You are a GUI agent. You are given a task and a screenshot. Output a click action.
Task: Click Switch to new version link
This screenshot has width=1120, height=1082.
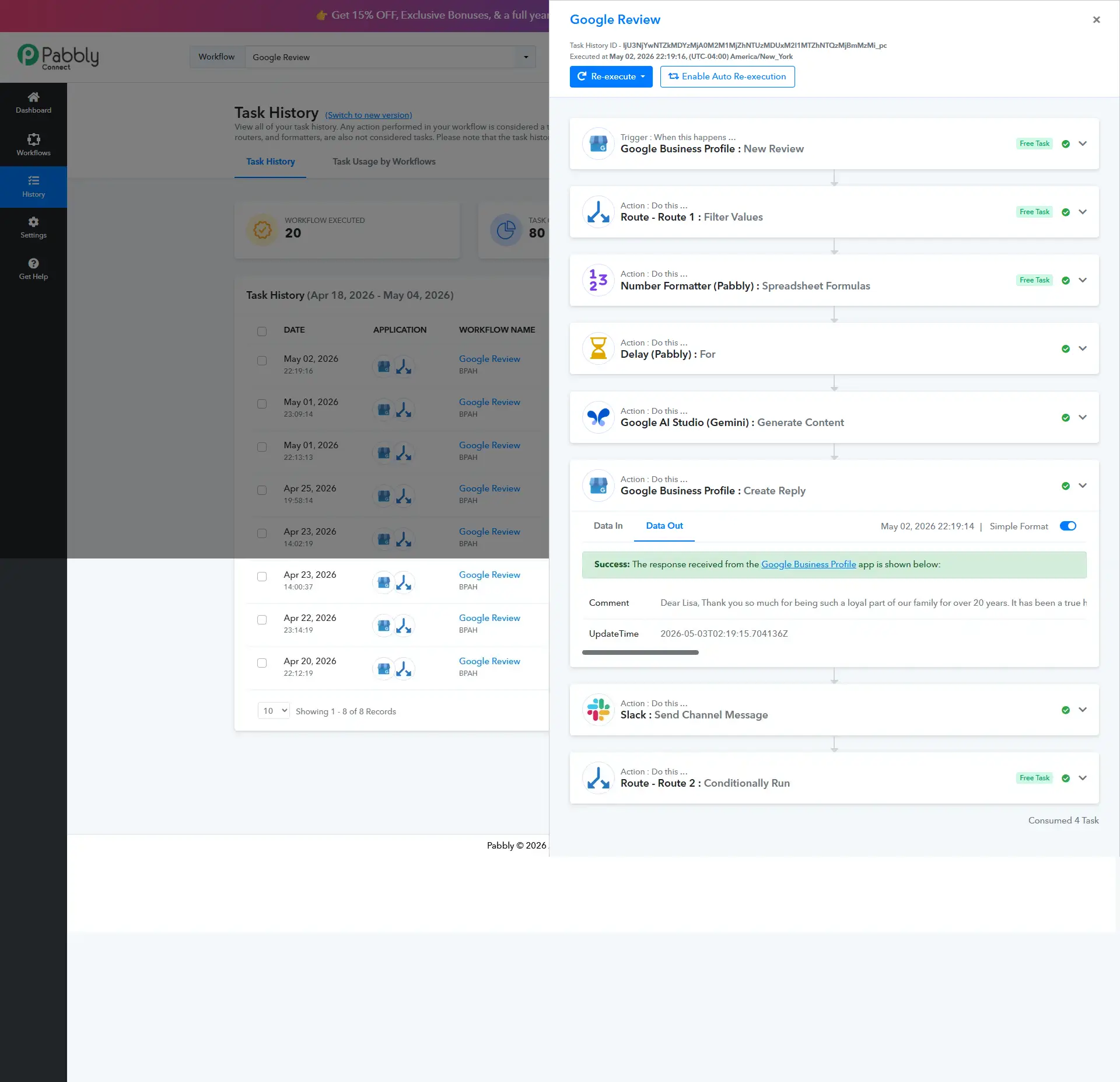(369, 116)
